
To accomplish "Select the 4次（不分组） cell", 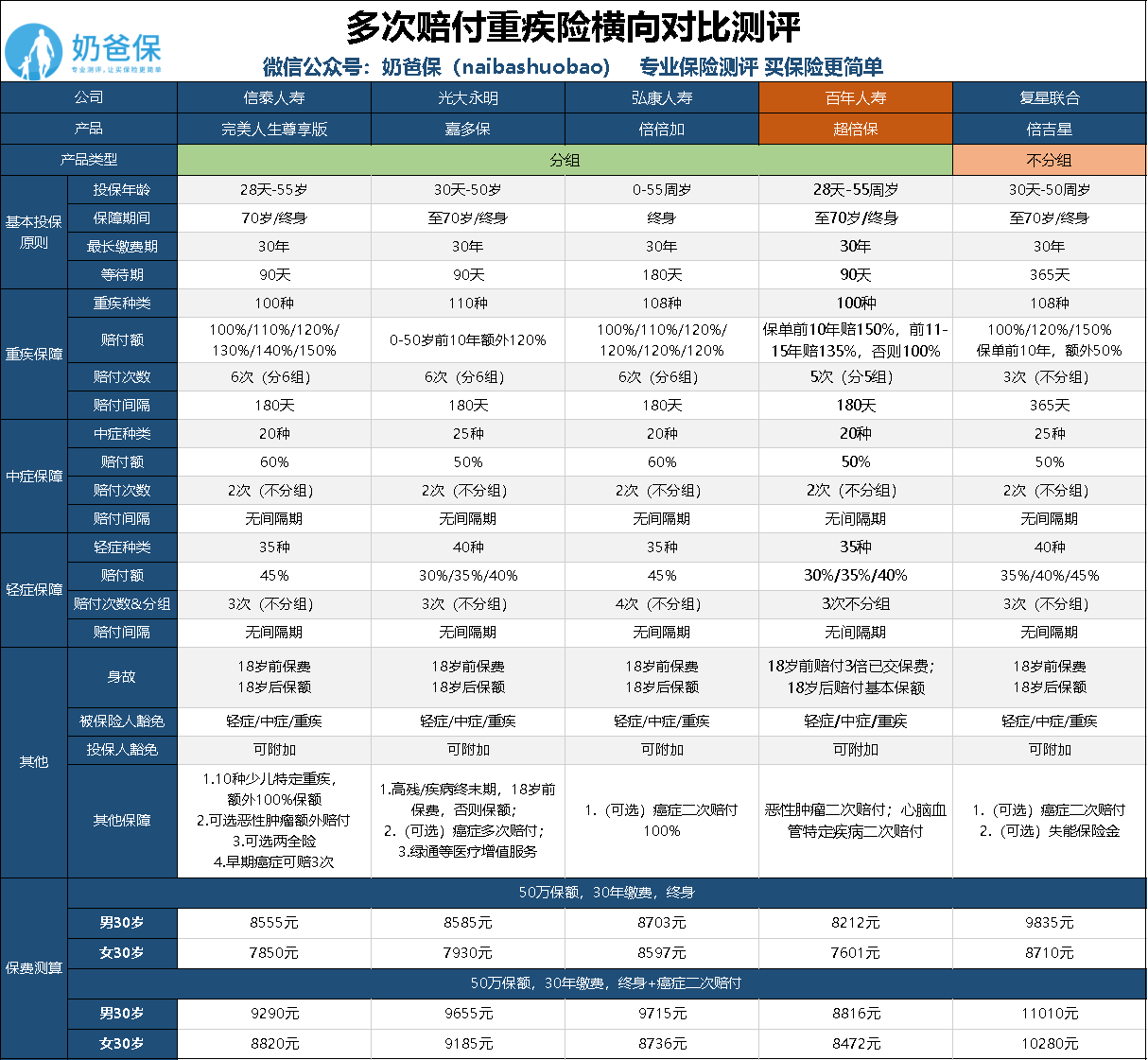I will click(662, 604).
